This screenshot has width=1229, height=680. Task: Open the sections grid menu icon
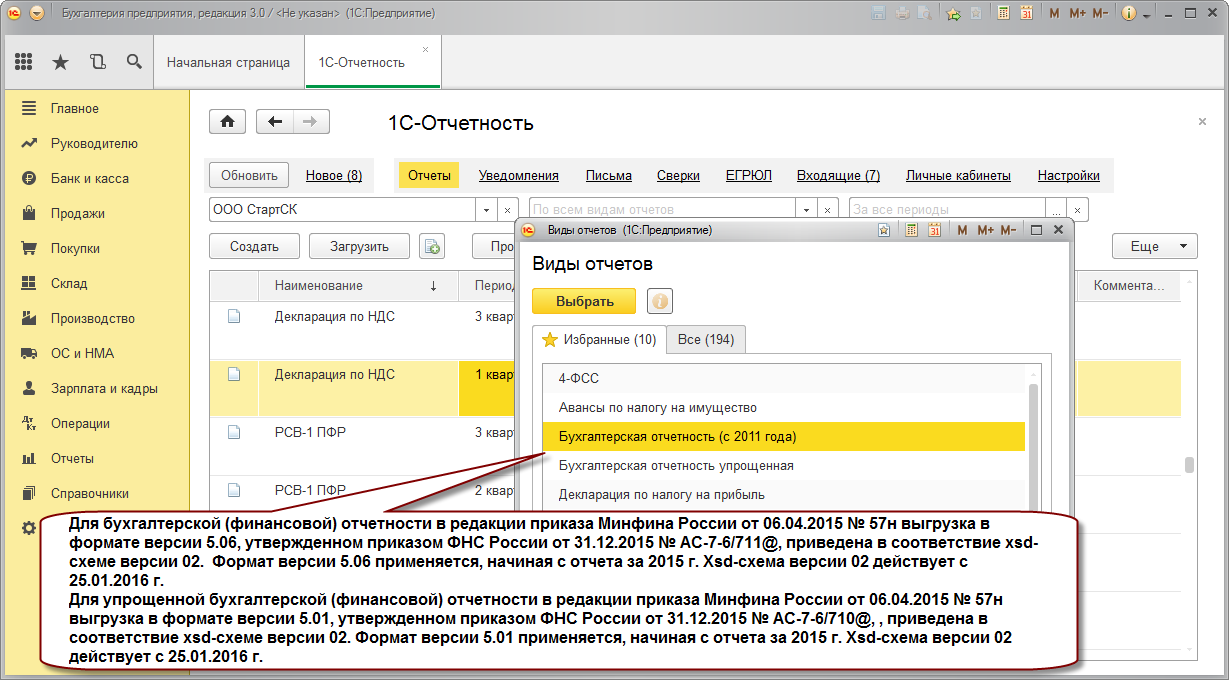[24, 62]
